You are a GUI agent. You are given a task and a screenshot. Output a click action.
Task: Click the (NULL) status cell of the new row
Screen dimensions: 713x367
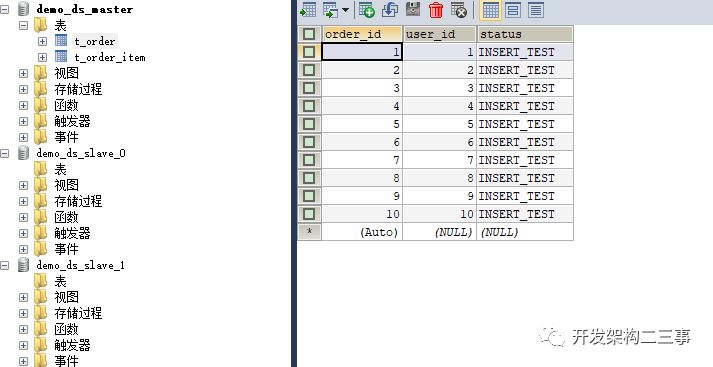click(525, 232)
